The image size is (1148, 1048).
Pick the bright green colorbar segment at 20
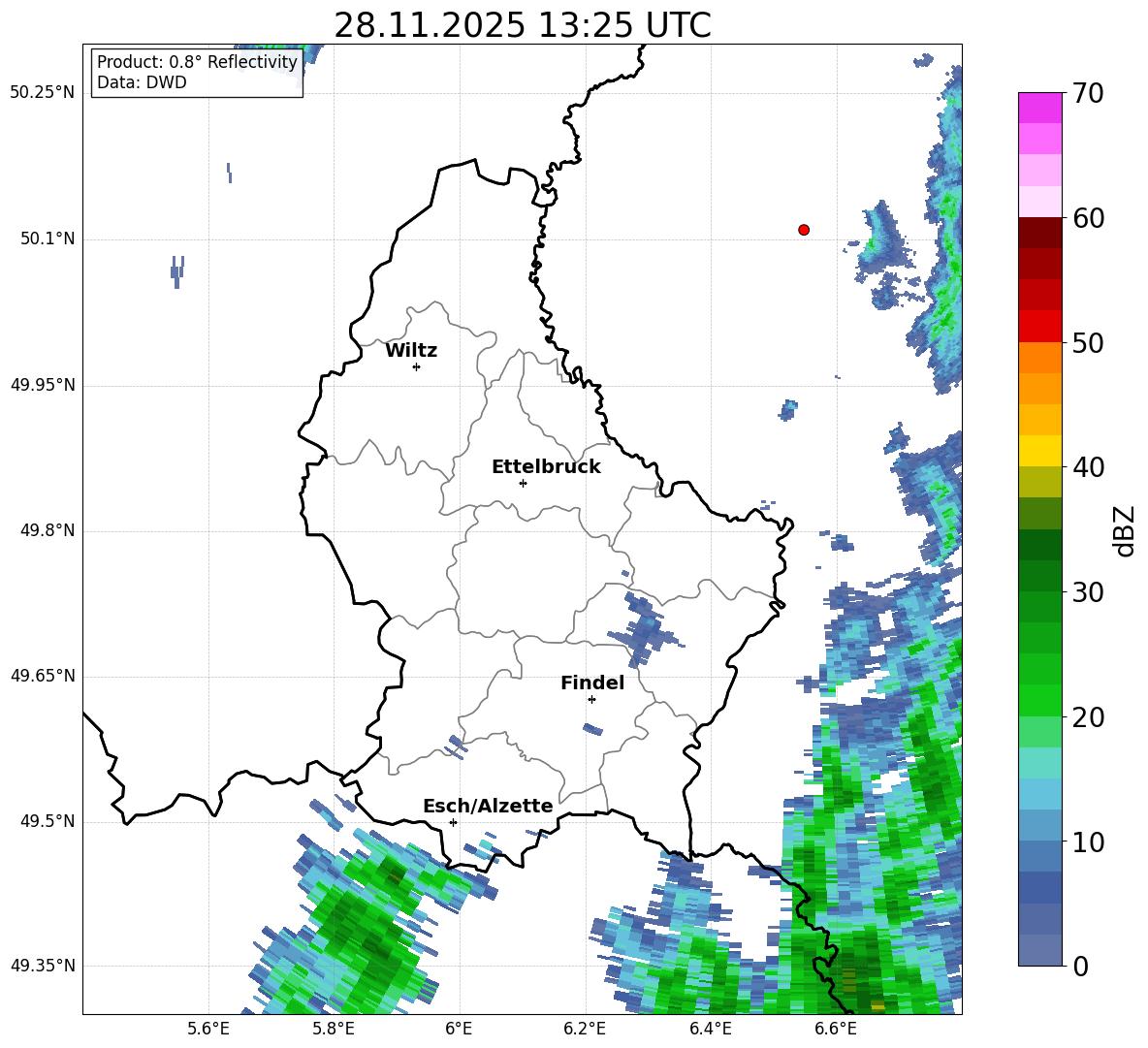point(1039,701)
